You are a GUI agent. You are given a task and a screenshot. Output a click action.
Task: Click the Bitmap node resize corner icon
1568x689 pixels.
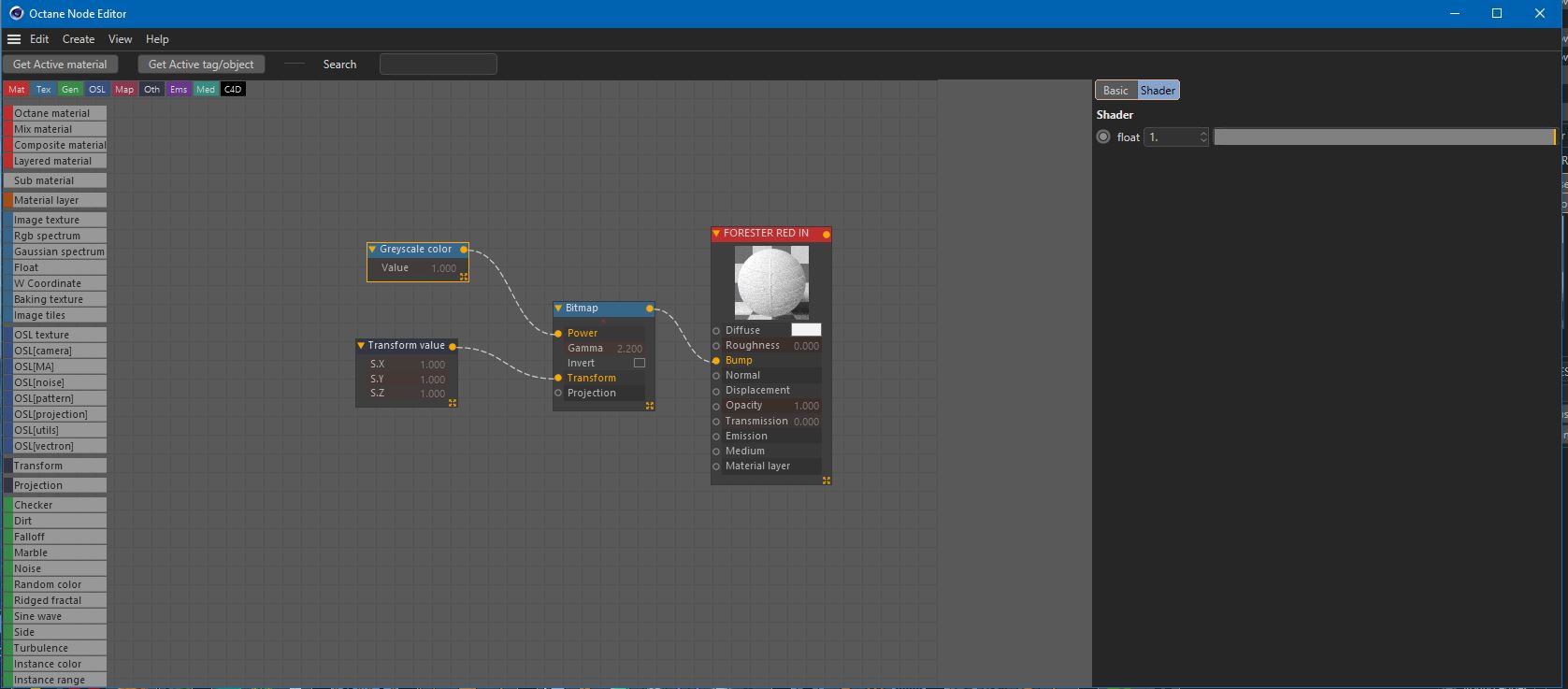pos(650,406)
